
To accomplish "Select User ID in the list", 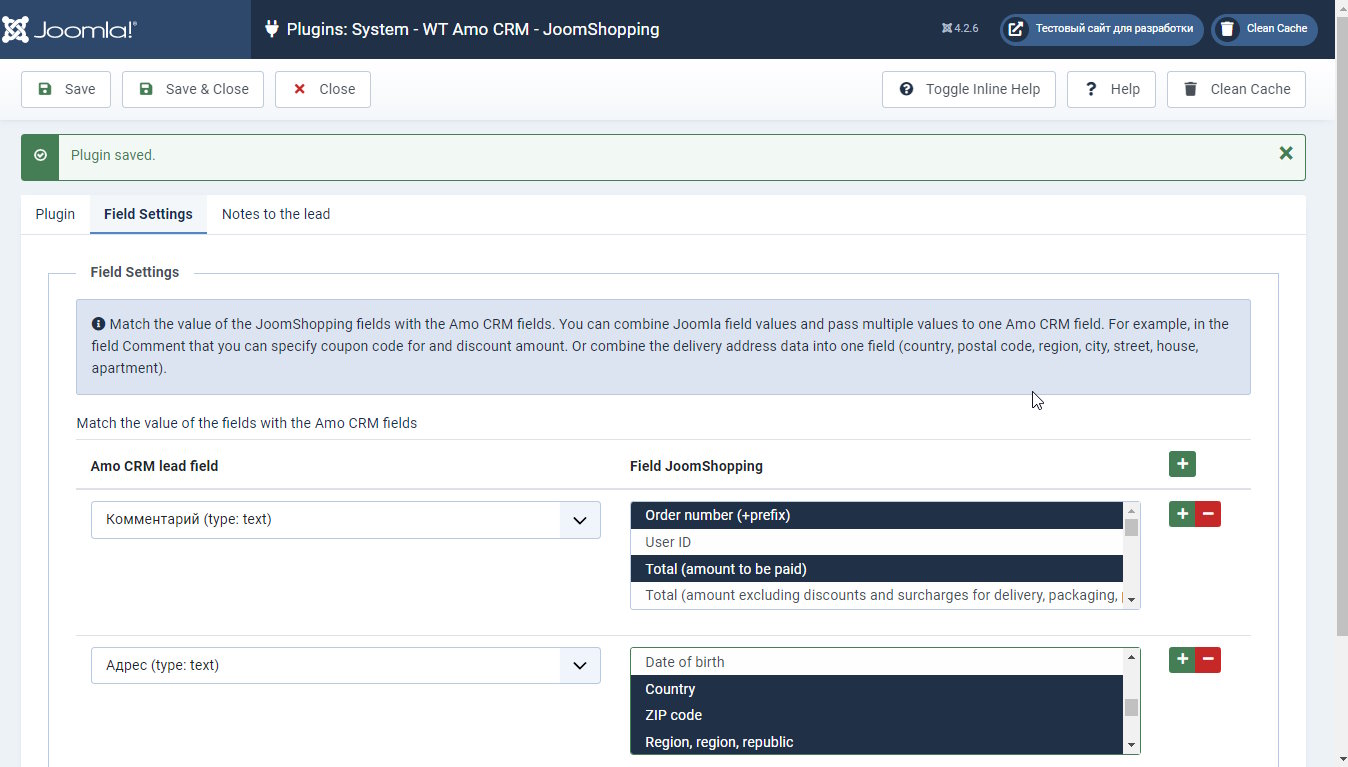I will [x=877, y=542].
